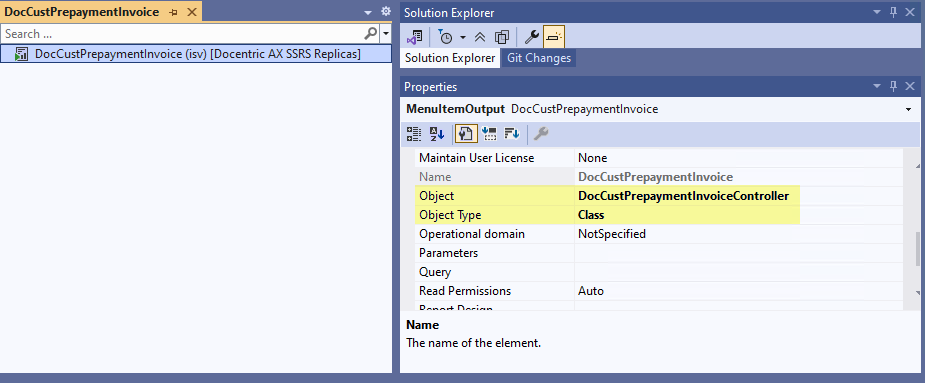Edit the DocCustPrepaymentInvoiceController Object value
Image resolution: width=925 pixels, height=383 pixels.
pyautogui.click(x=683, y=196)
